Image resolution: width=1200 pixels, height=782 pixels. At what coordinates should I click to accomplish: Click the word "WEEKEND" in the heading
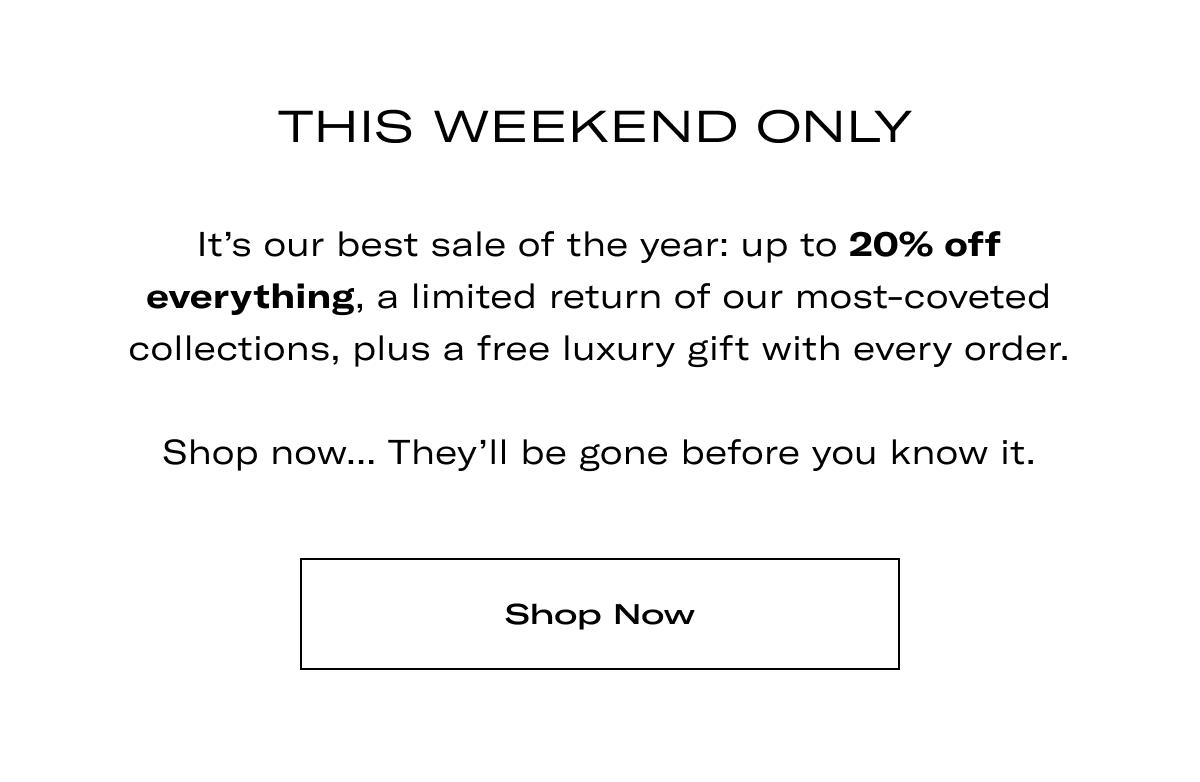[585, 127]
